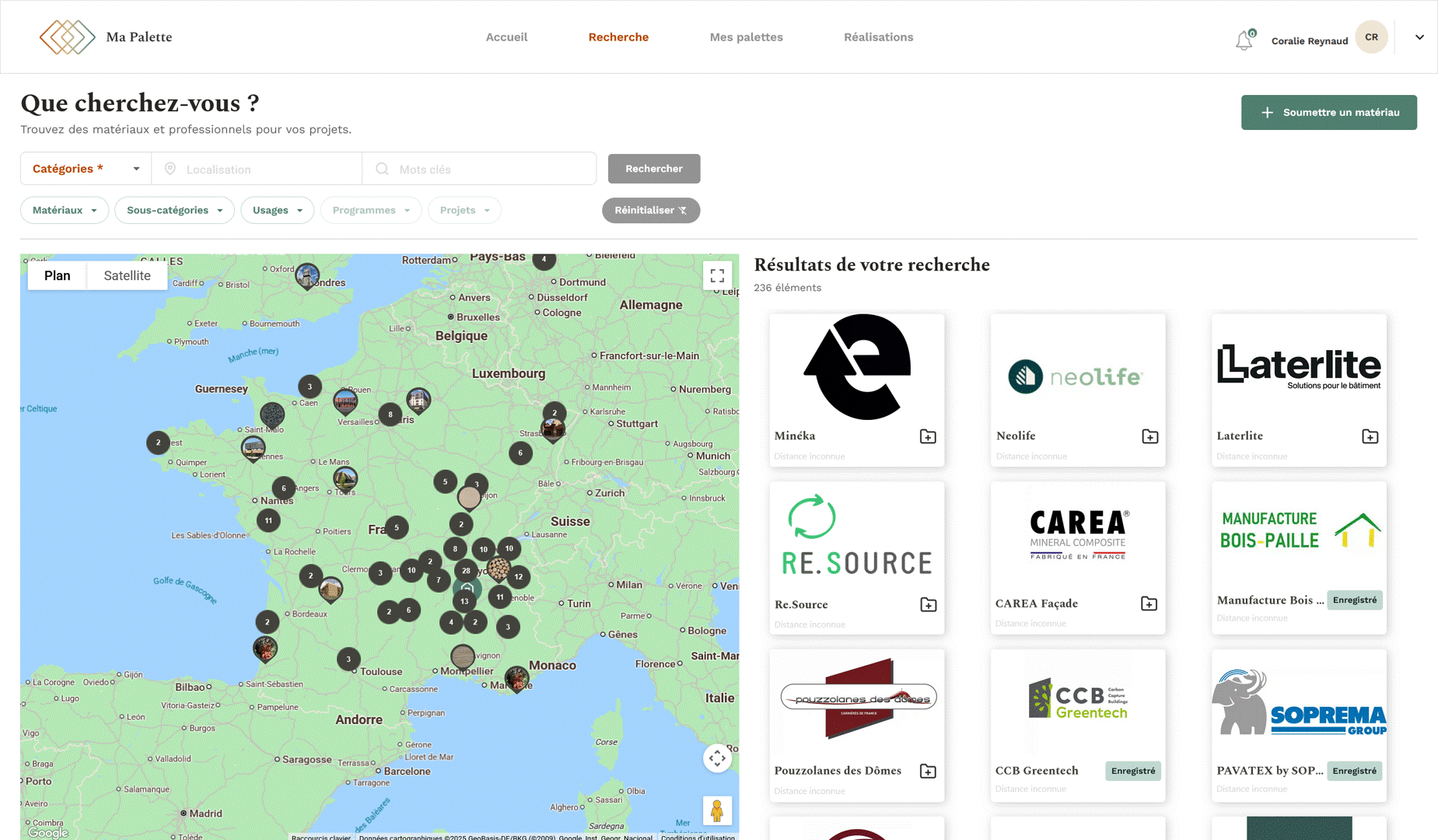This screenshot has height=840, width=1438.
Task: Click the cluster marker labeled 28
Action: click(466, 570)
